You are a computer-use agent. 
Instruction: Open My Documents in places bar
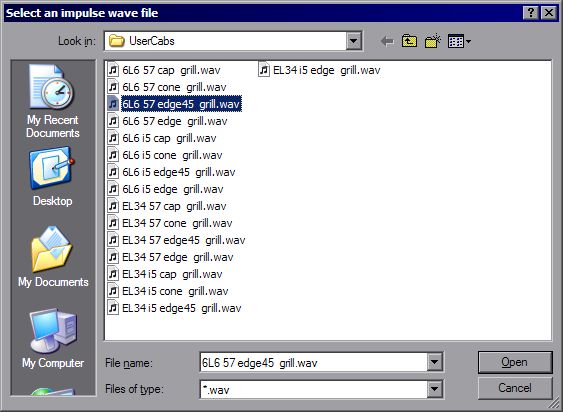(53, 257)
